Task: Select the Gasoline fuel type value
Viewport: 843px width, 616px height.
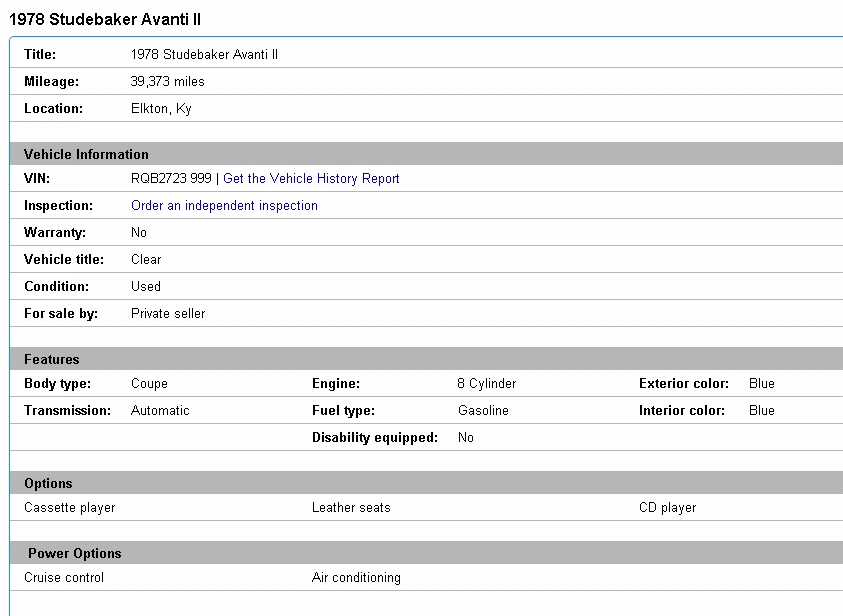Action: [483, 411]
